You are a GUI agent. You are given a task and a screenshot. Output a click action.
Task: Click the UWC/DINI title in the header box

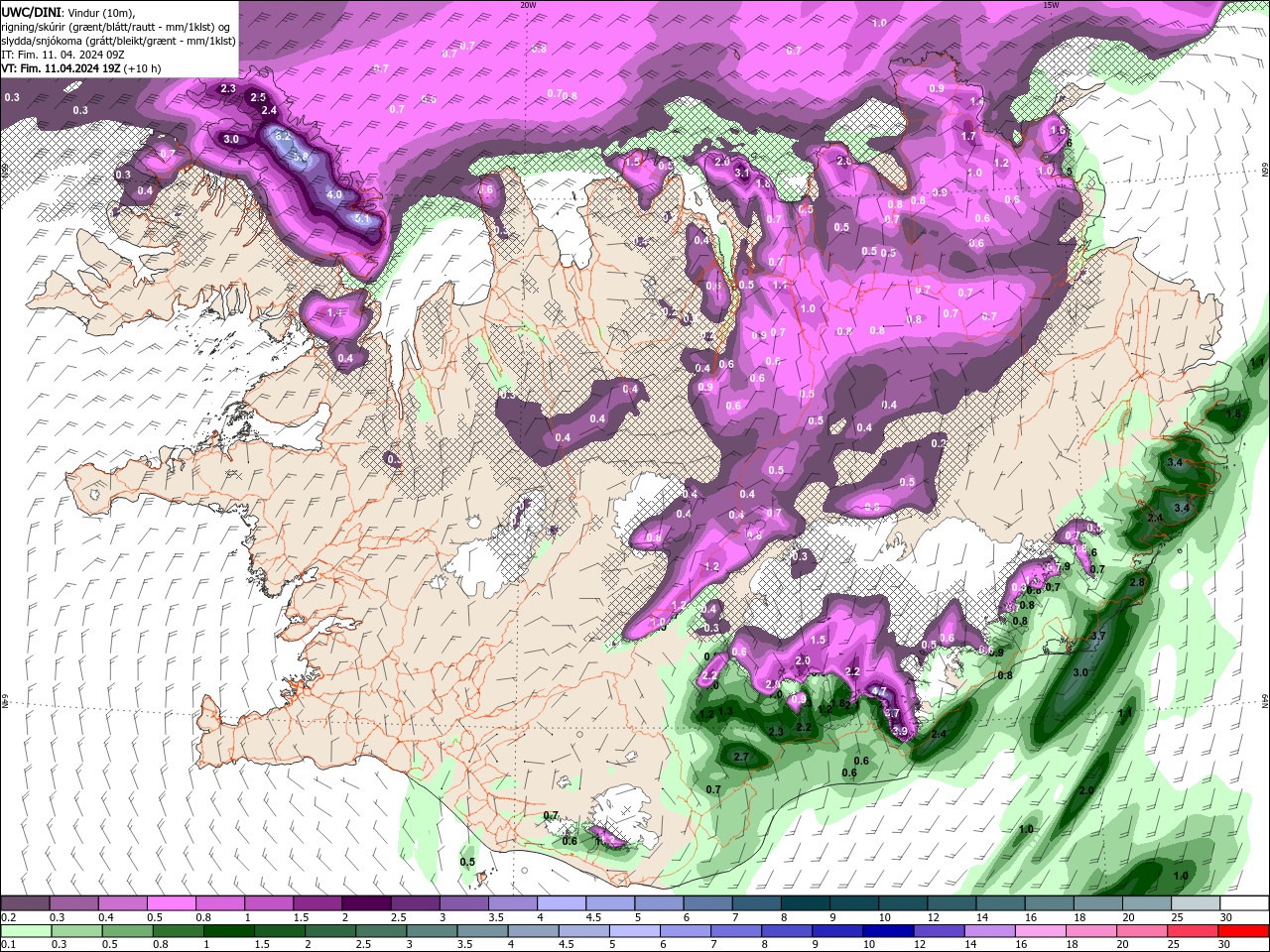pos(33,11)
